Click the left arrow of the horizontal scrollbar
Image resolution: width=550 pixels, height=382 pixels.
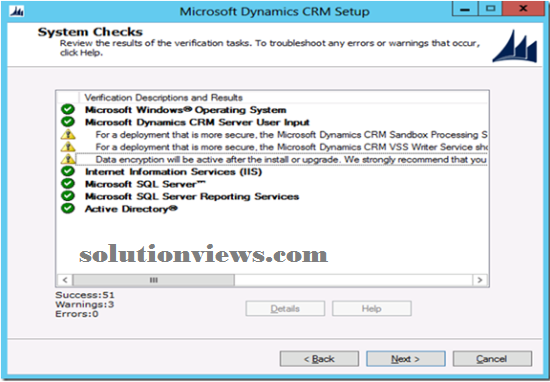click(65, 280)
